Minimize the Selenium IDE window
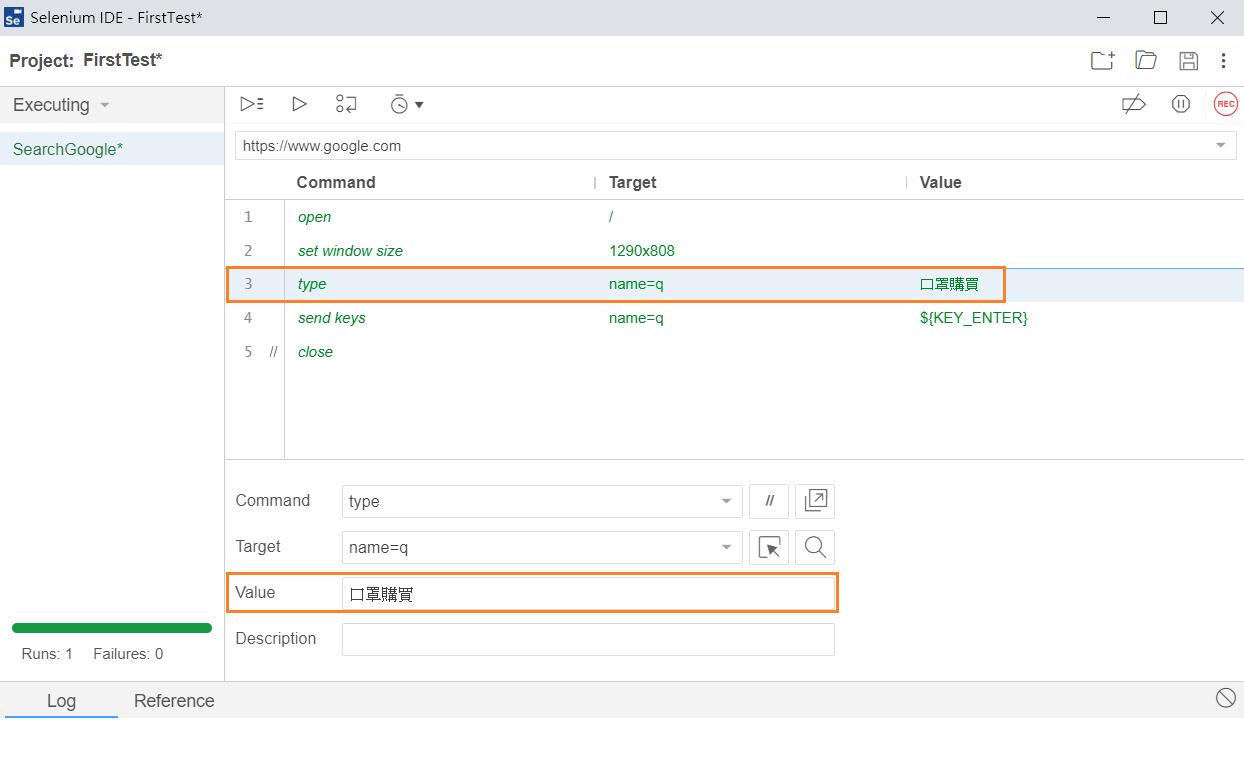Image resolution: width=1244 pixels, height=769 pixels. point(1103,18)
